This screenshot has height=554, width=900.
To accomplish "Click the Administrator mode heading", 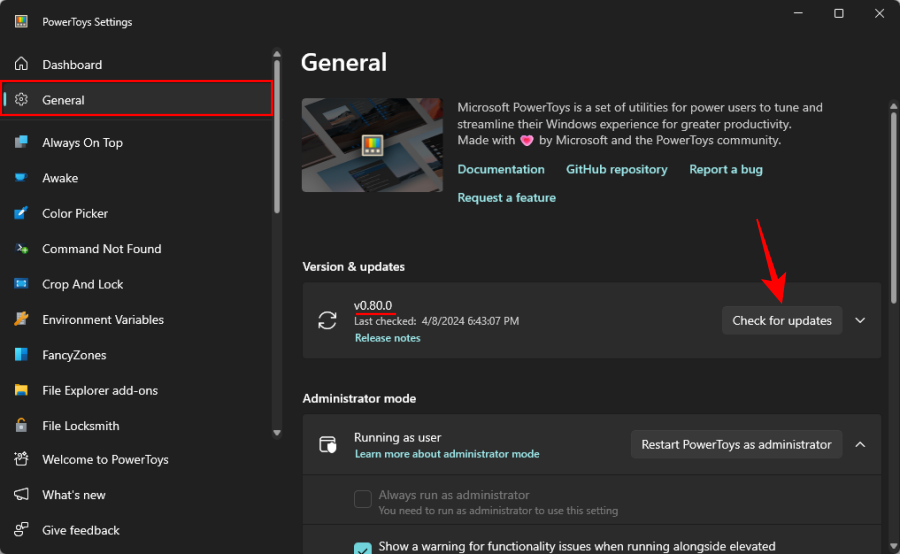I will click(x=359, y=398).
